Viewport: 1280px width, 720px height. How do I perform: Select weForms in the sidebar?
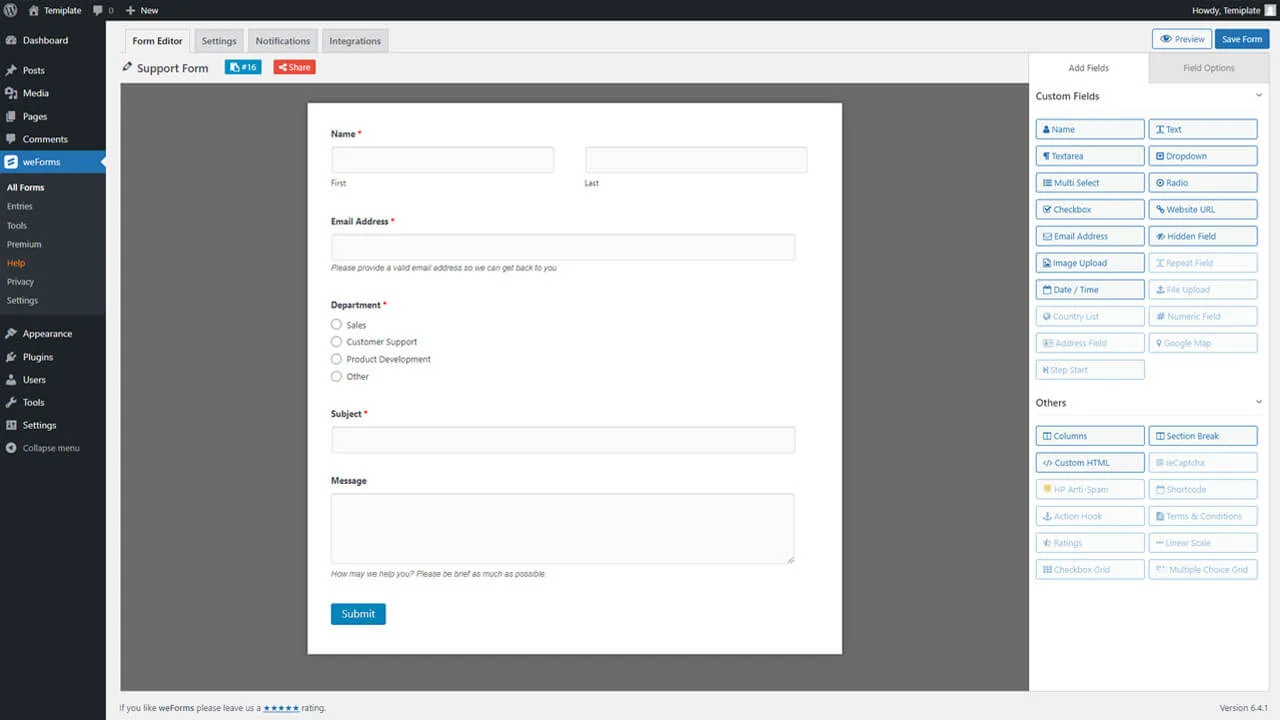coord(53,162)
